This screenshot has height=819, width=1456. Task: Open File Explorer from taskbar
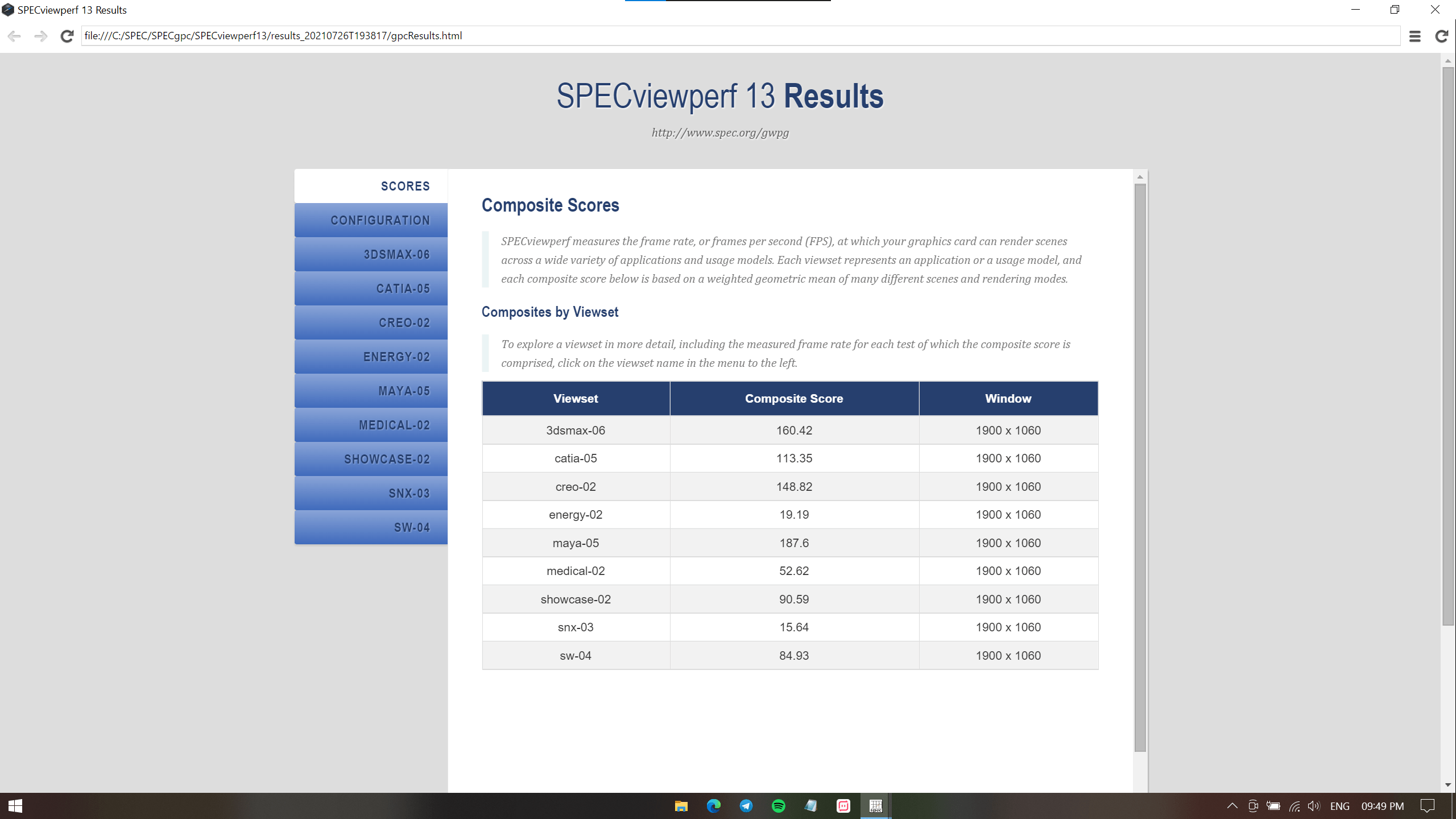pos(681,806)
